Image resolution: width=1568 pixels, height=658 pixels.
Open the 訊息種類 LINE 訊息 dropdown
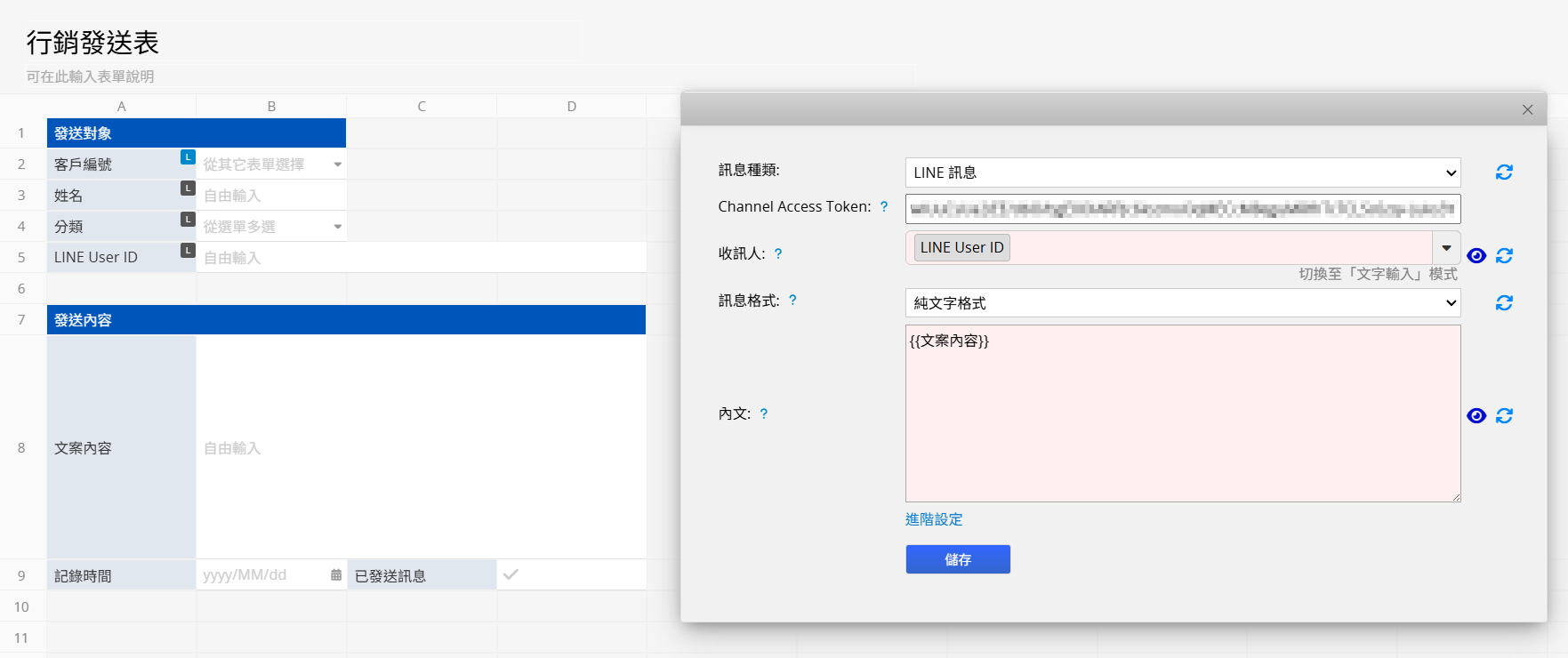(1182, 173)
